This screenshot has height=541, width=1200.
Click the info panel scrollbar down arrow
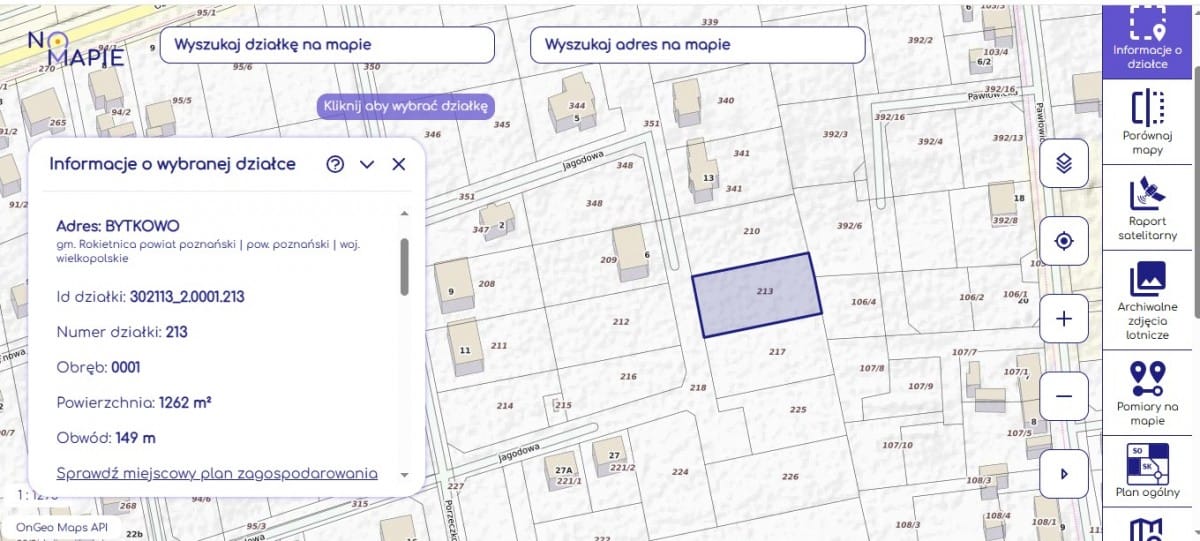pyautogui.click(x=404, y=474)
